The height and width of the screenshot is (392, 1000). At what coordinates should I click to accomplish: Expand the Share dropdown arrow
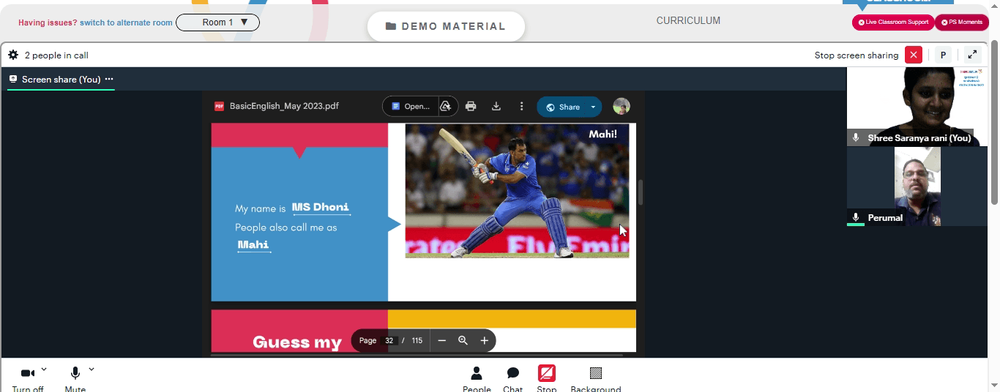pyautogui.click(x=593, y=106)
